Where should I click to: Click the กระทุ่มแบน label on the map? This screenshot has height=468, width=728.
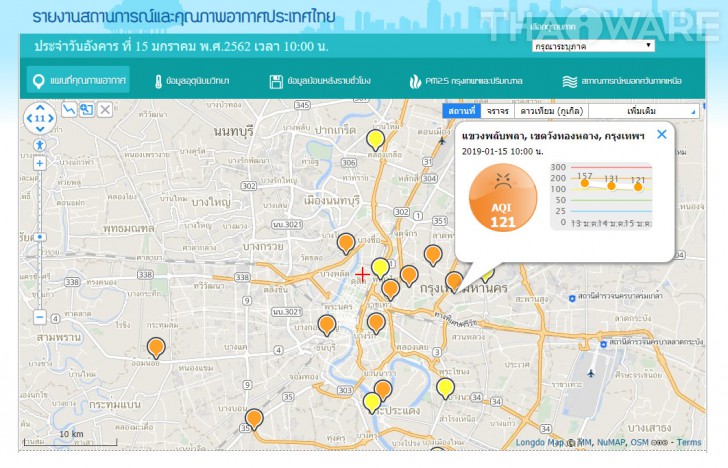click(x=115, y=405)
